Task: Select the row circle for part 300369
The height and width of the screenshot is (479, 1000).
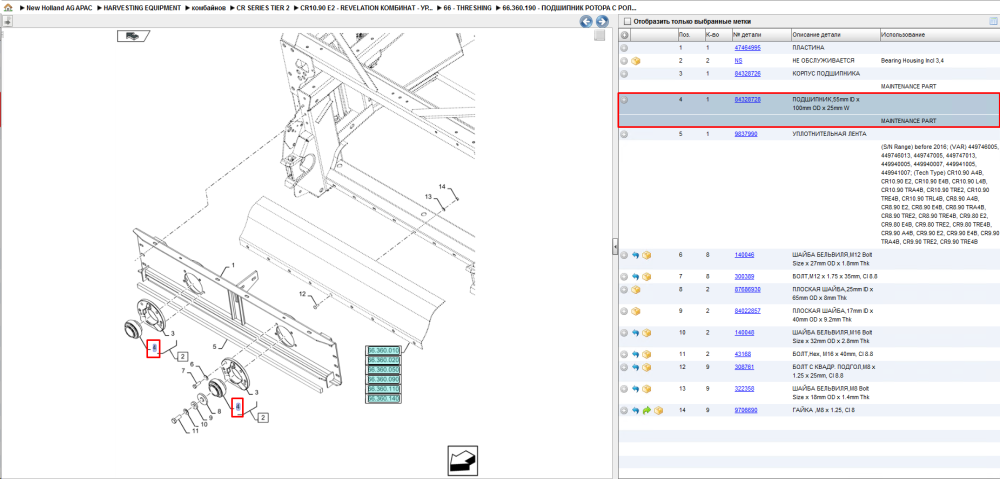Action: point(624,277)
